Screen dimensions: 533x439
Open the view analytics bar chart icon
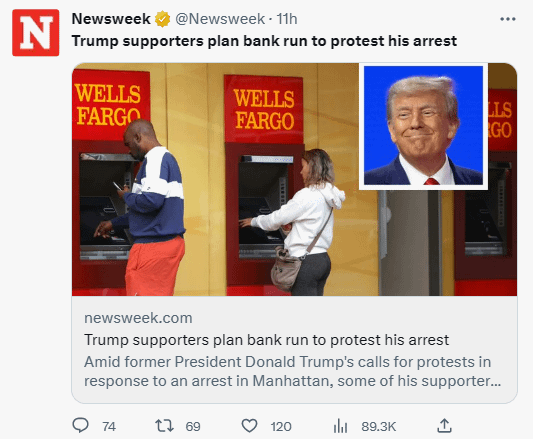click(340, 426)
